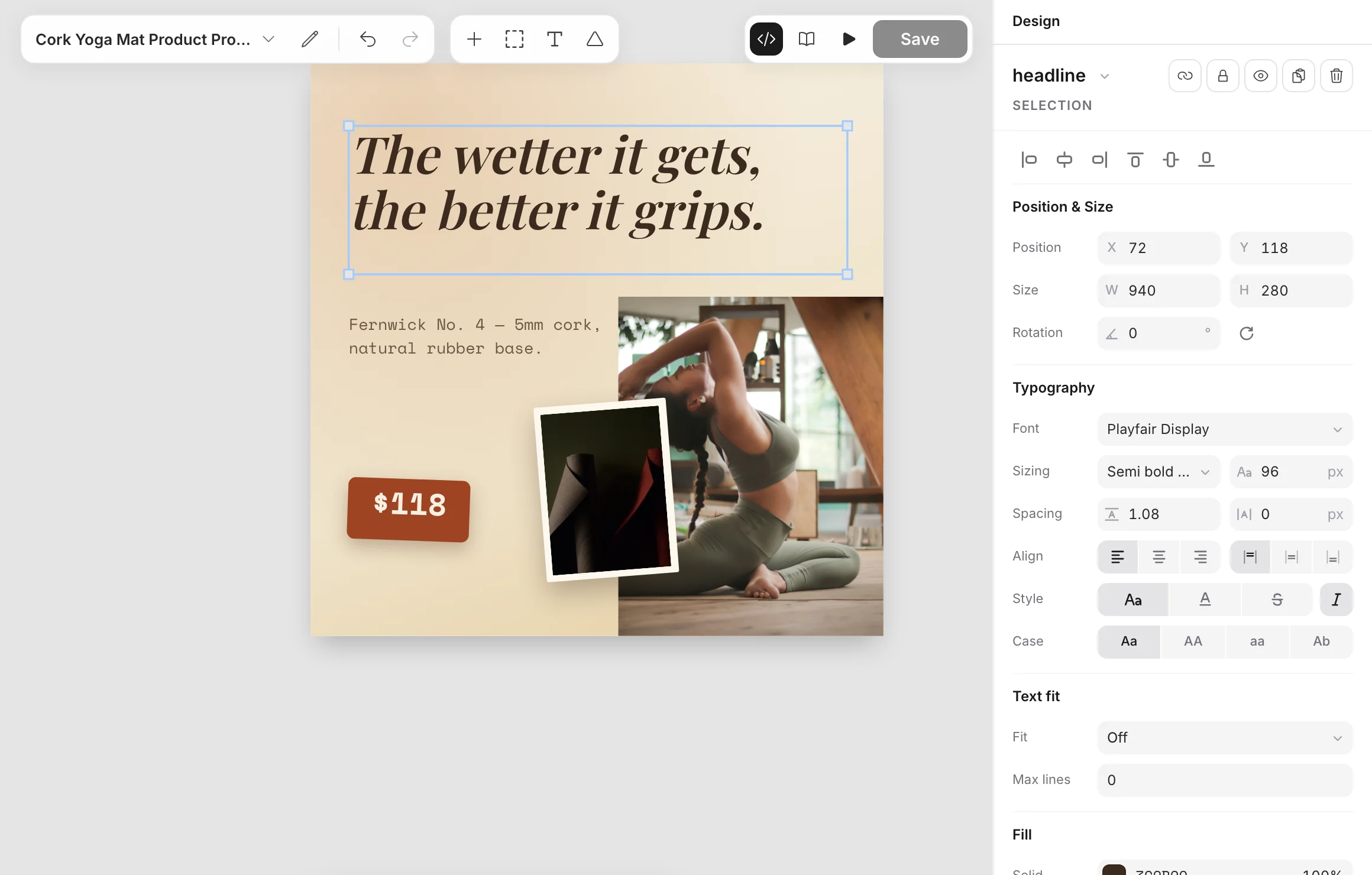Open the Playfair Display font dropdown

point(1225,429)
